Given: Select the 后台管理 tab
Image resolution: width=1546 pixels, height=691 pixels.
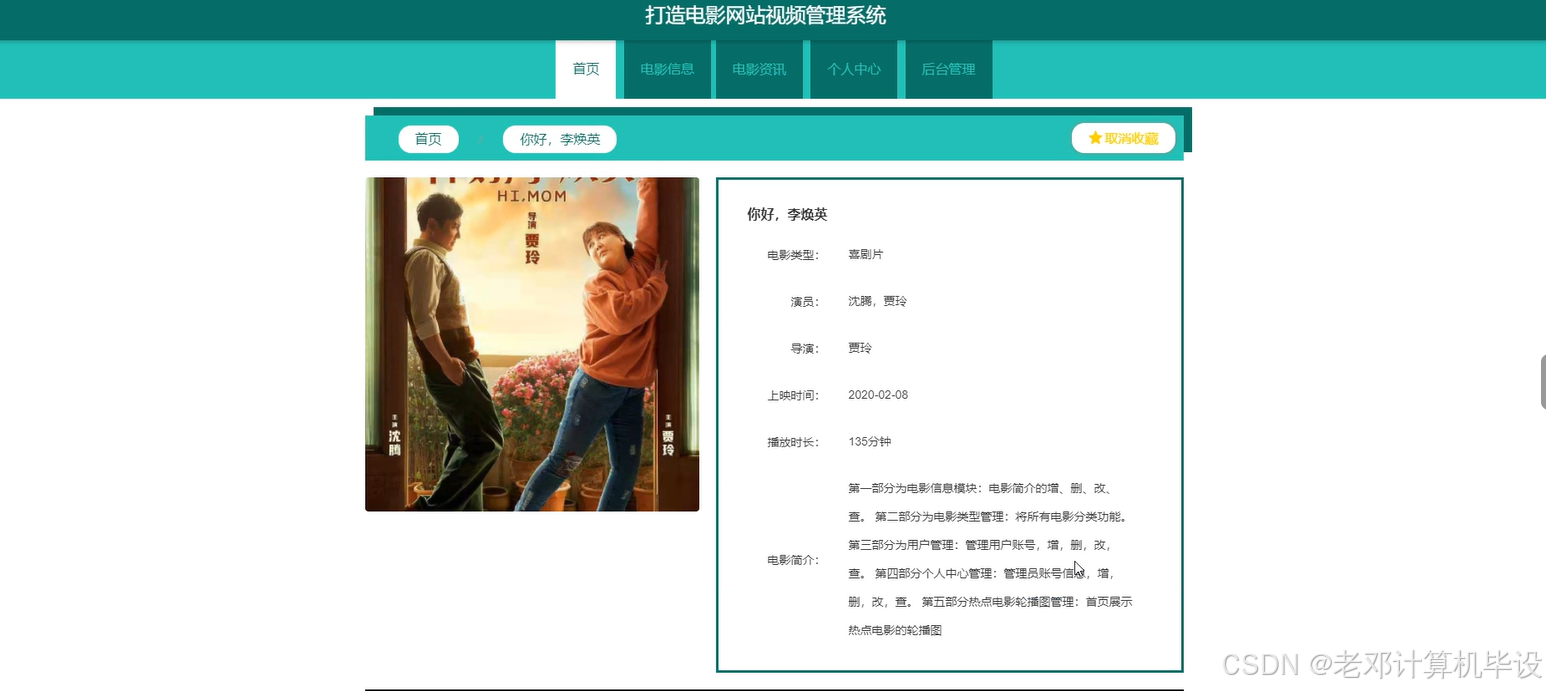Looking at the screenshot, I should [x=948, y=69].
